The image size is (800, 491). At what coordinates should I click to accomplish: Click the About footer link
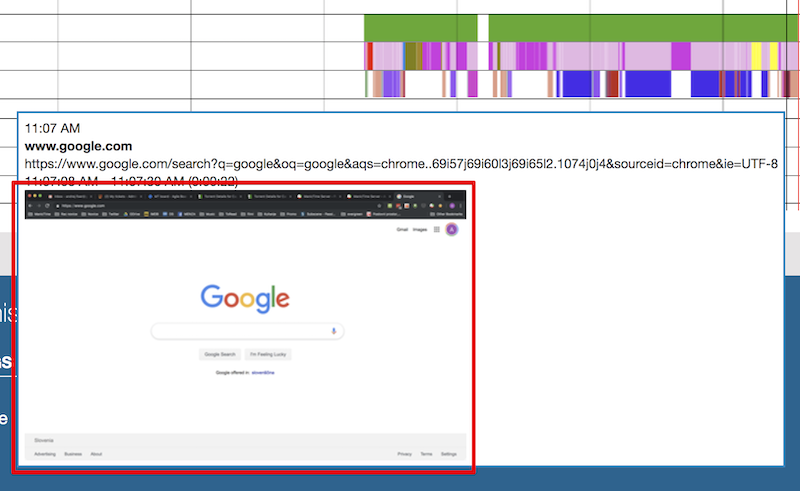pyautogui.click(x=96, y=454)
